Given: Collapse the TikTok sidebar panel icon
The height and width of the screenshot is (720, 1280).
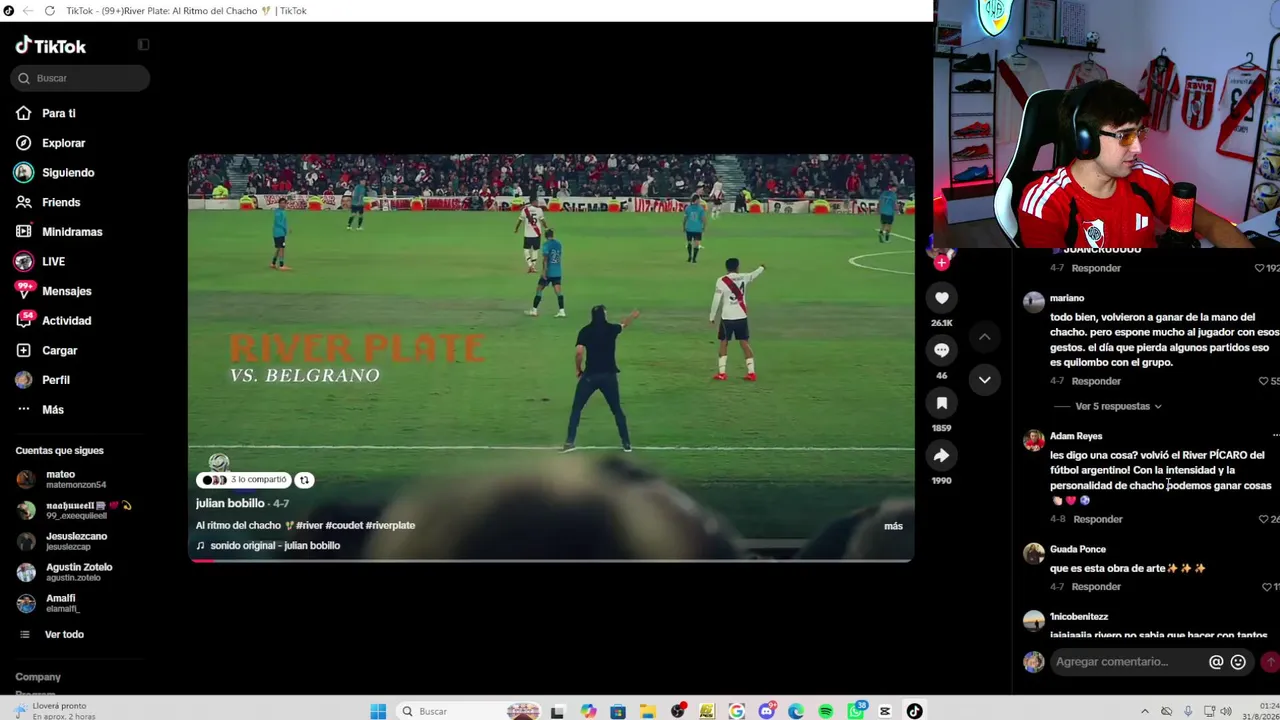Looking at the screenshot, I should pyautogui.click(x=143, y=45).
